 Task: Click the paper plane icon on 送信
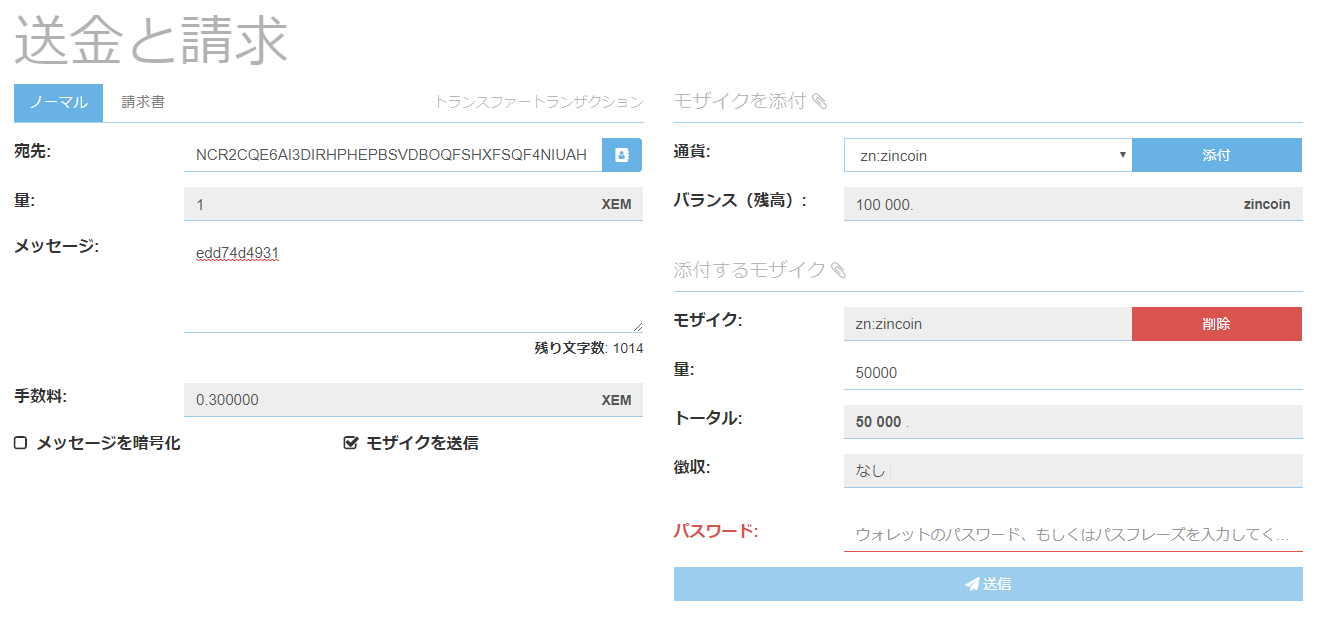coord(971,584)
